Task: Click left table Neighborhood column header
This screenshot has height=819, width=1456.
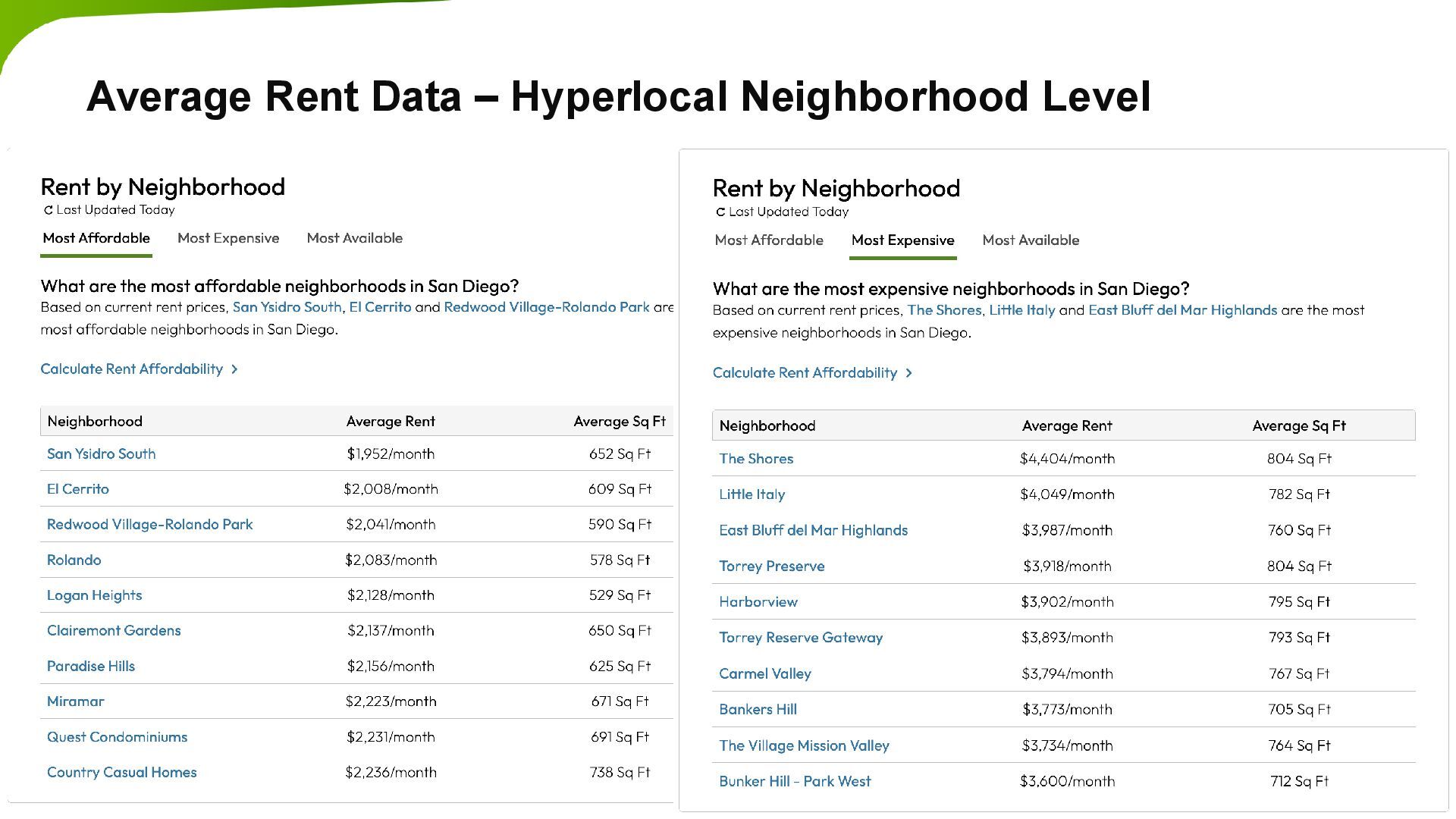Action: [95, 422]
